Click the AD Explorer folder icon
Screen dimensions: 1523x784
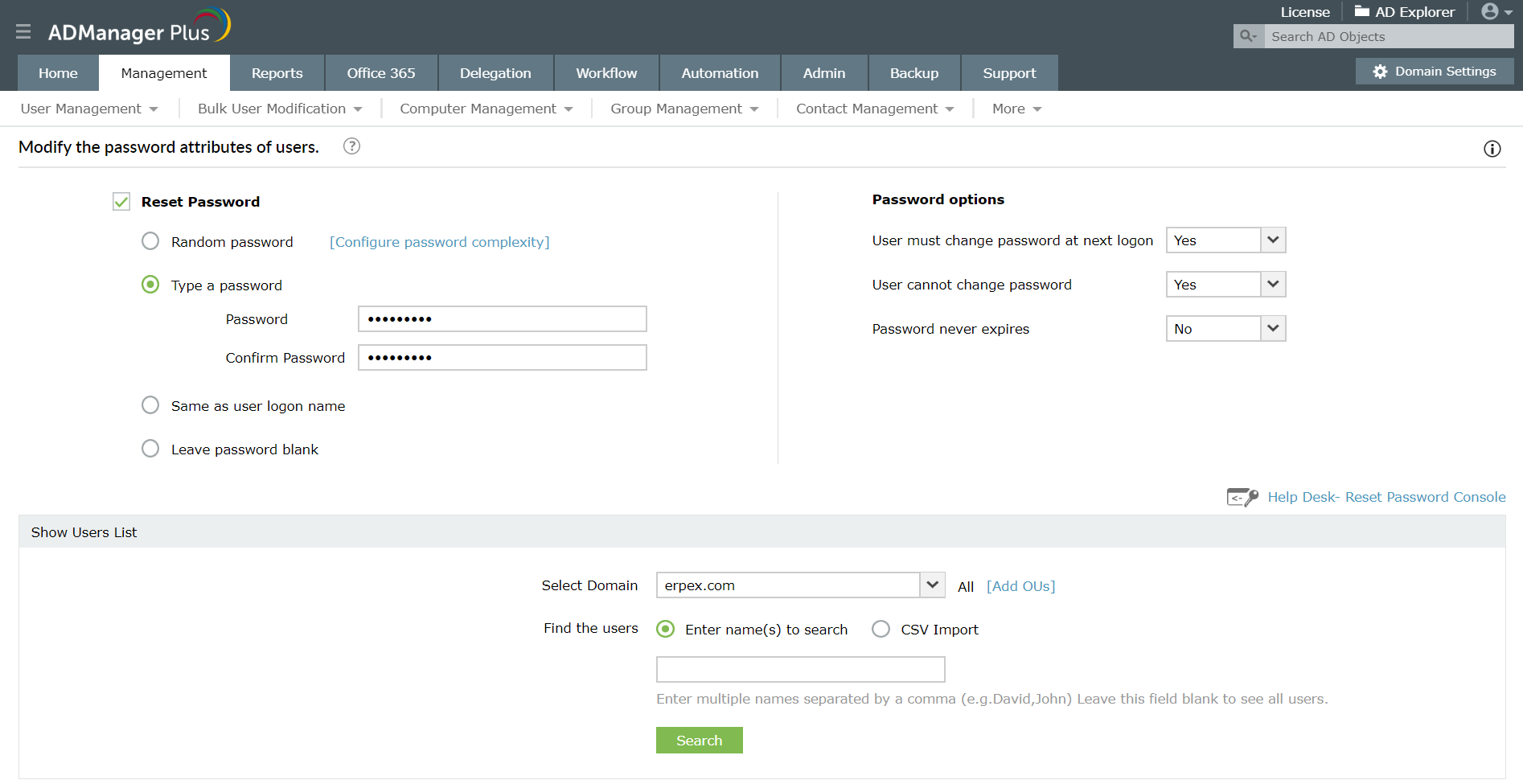coord(1362,11)
